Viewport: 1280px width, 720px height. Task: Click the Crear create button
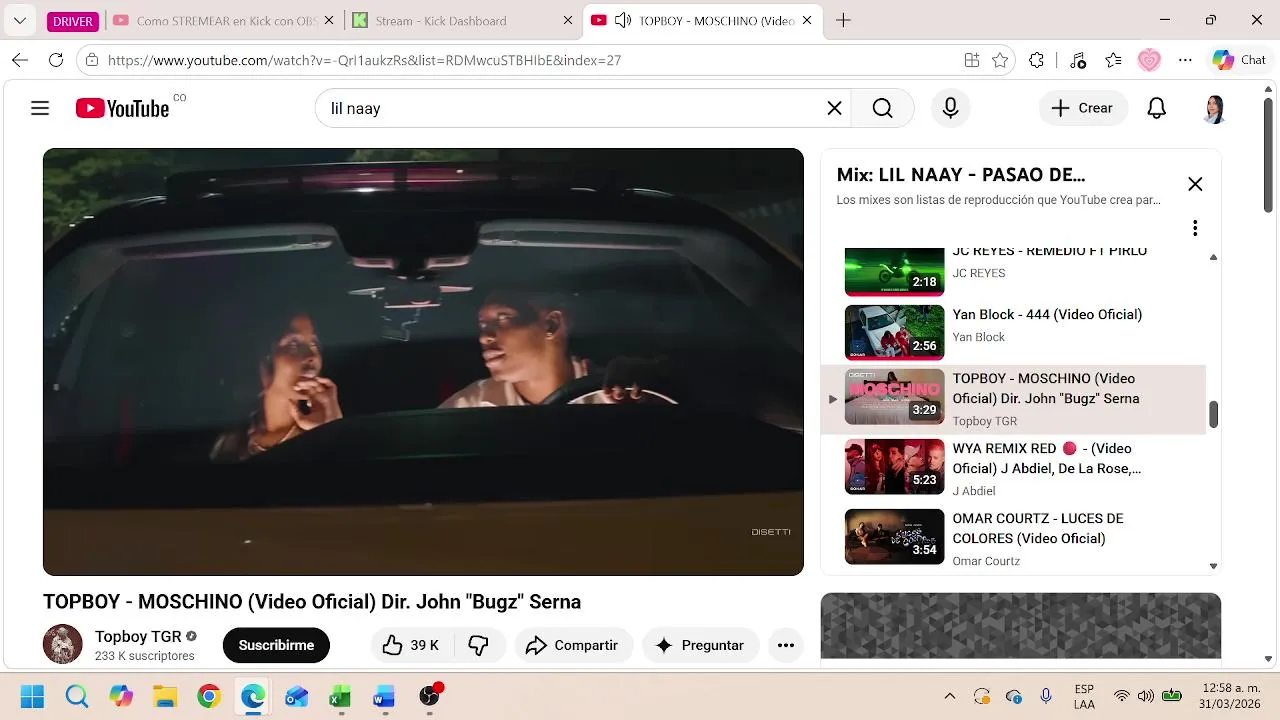click(1083, 108)
